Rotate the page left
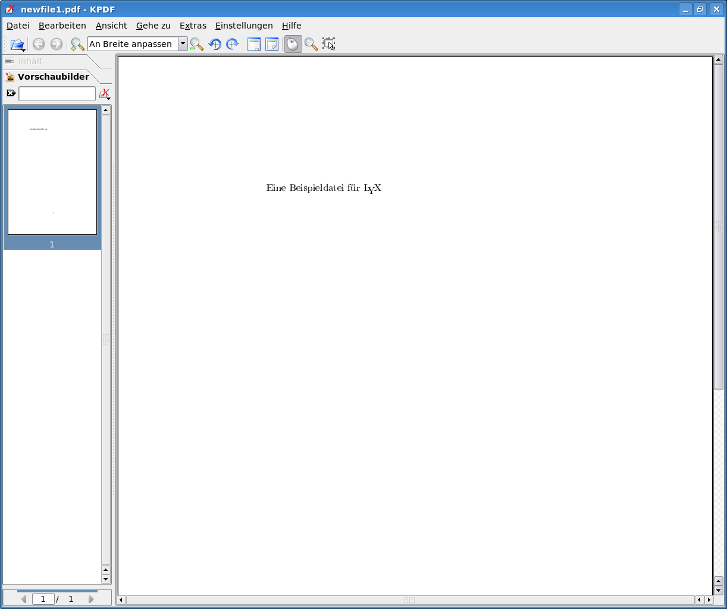Viewport: 727px width, 609px height. (x=215, y=44)
